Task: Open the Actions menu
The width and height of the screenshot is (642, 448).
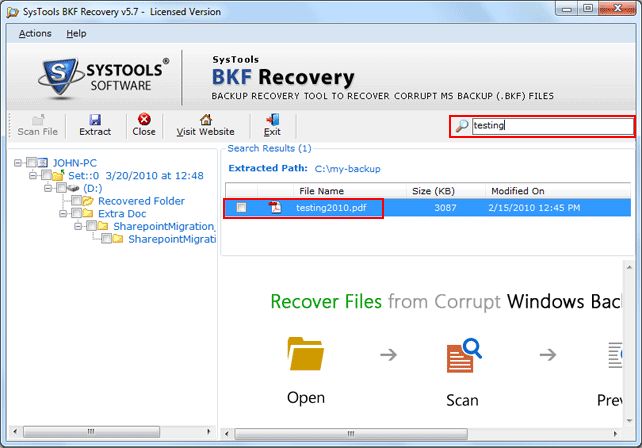Action: (x=35, y=34)
